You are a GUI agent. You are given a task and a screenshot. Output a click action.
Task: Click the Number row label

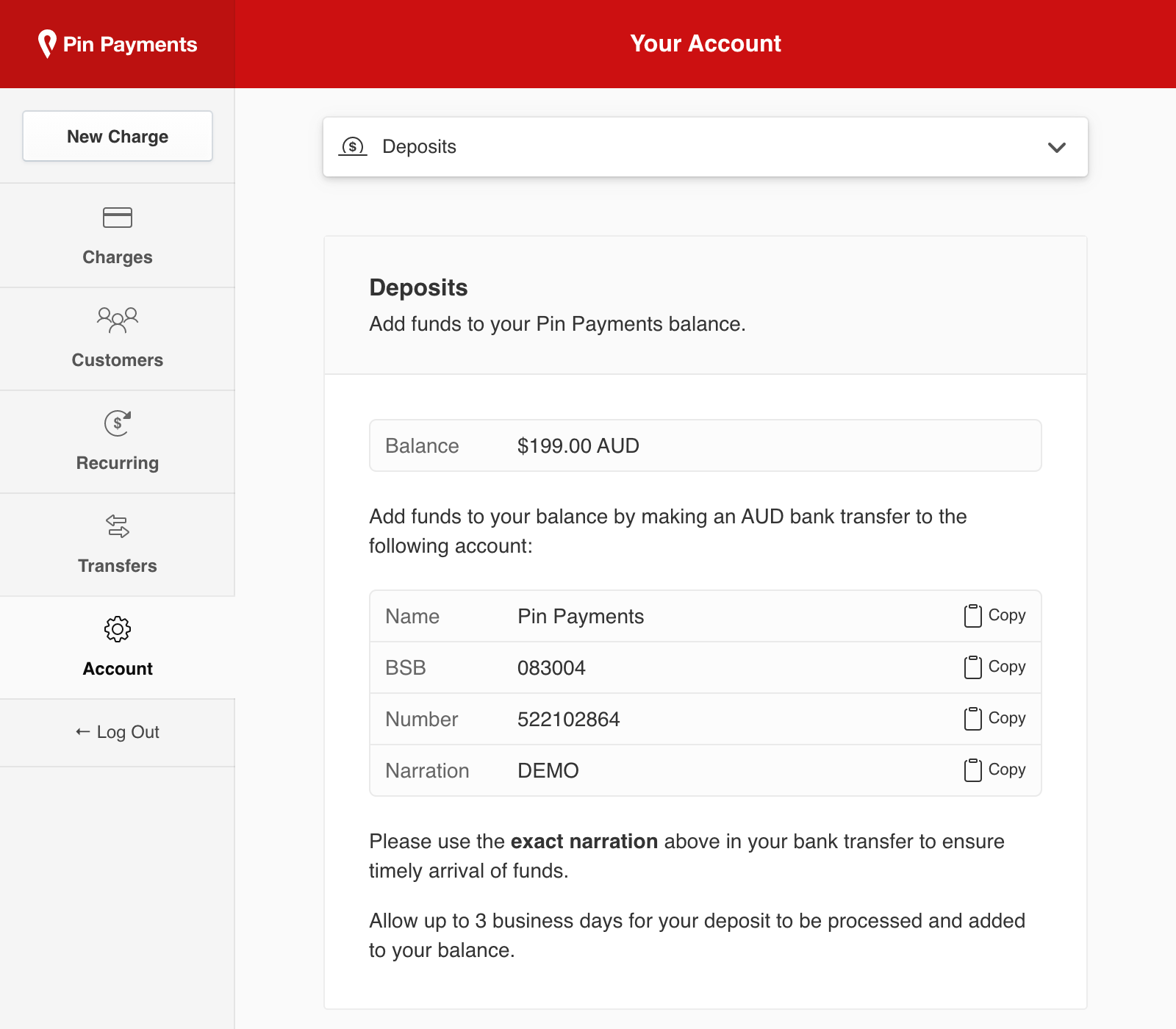click(421, 719)
